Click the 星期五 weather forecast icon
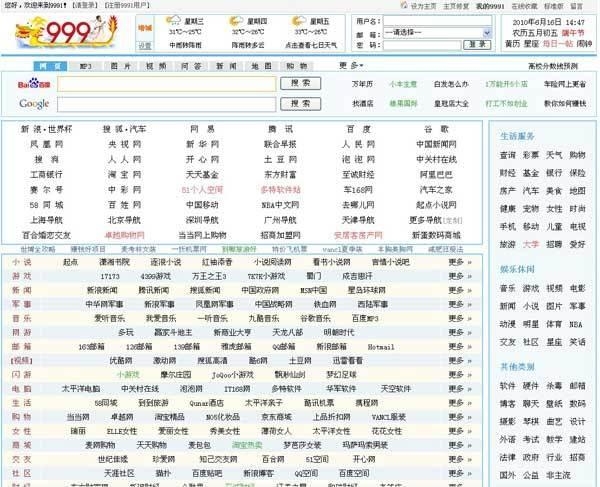The height and width of the screenshot is (487, 600). point(299,20)
